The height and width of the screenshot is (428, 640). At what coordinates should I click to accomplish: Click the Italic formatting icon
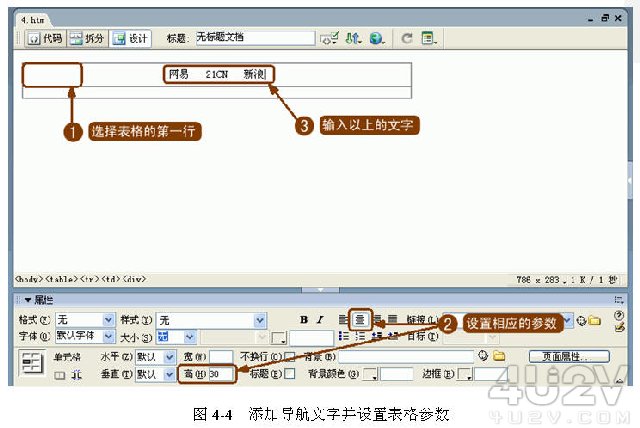(x=320, y=320)
